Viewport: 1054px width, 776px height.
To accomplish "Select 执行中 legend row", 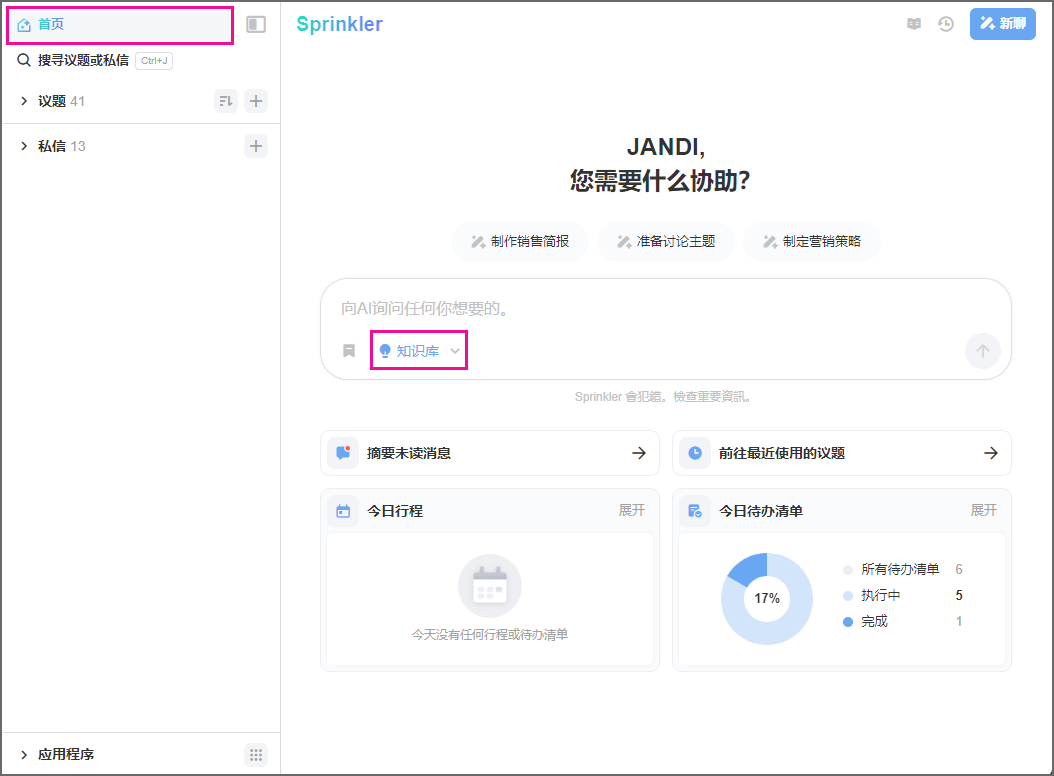I will (x=903, y=595).
